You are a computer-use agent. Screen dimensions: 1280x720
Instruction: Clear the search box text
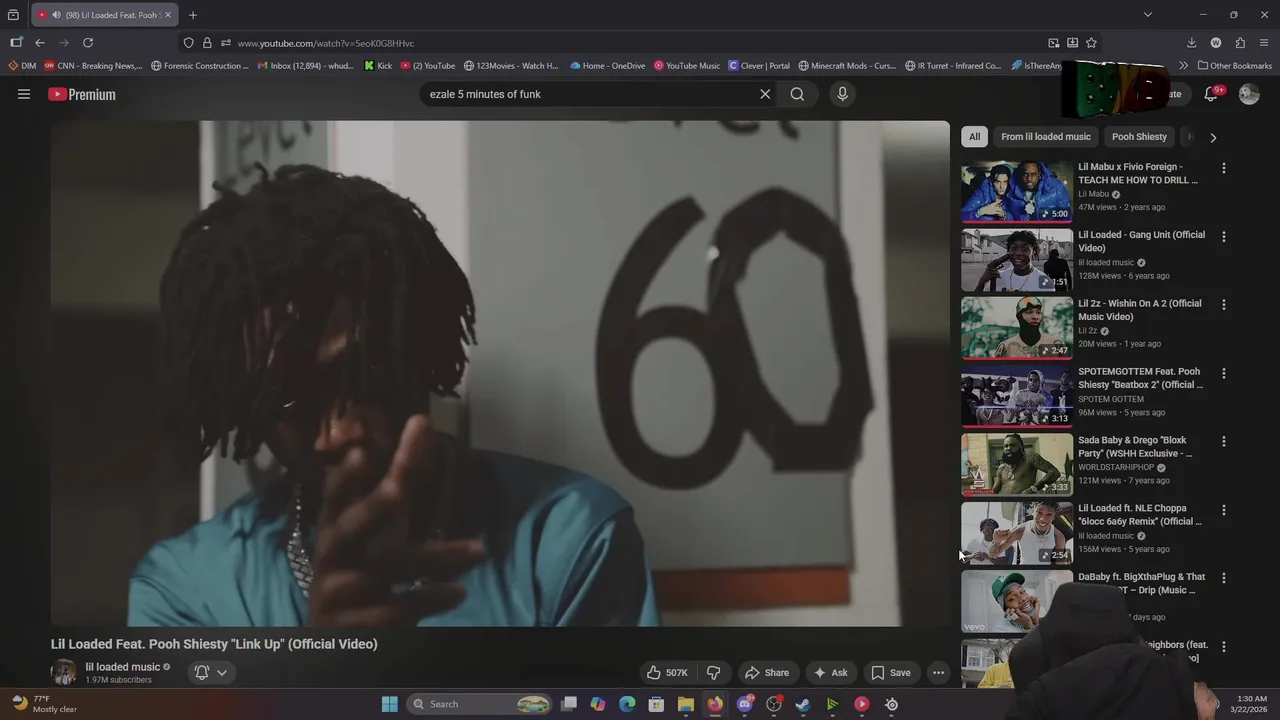(765, 94)
